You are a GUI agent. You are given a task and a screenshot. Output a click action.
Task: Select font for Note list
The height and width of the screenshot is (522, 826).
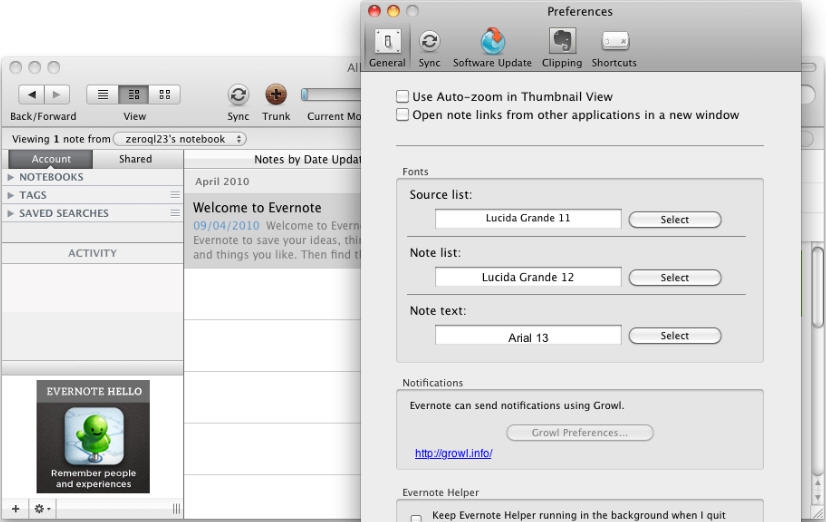point(675,278)
